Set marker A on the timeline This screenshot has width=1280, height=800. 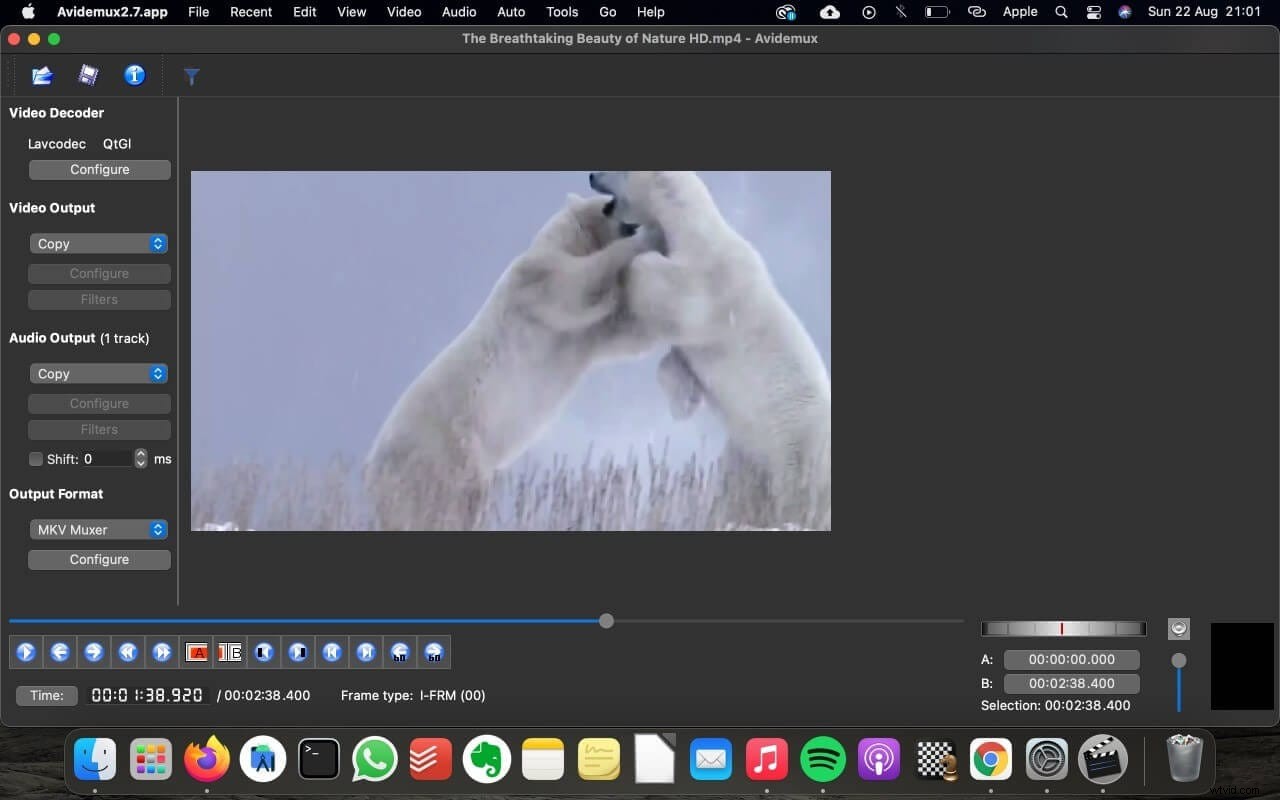click(197, 652)
